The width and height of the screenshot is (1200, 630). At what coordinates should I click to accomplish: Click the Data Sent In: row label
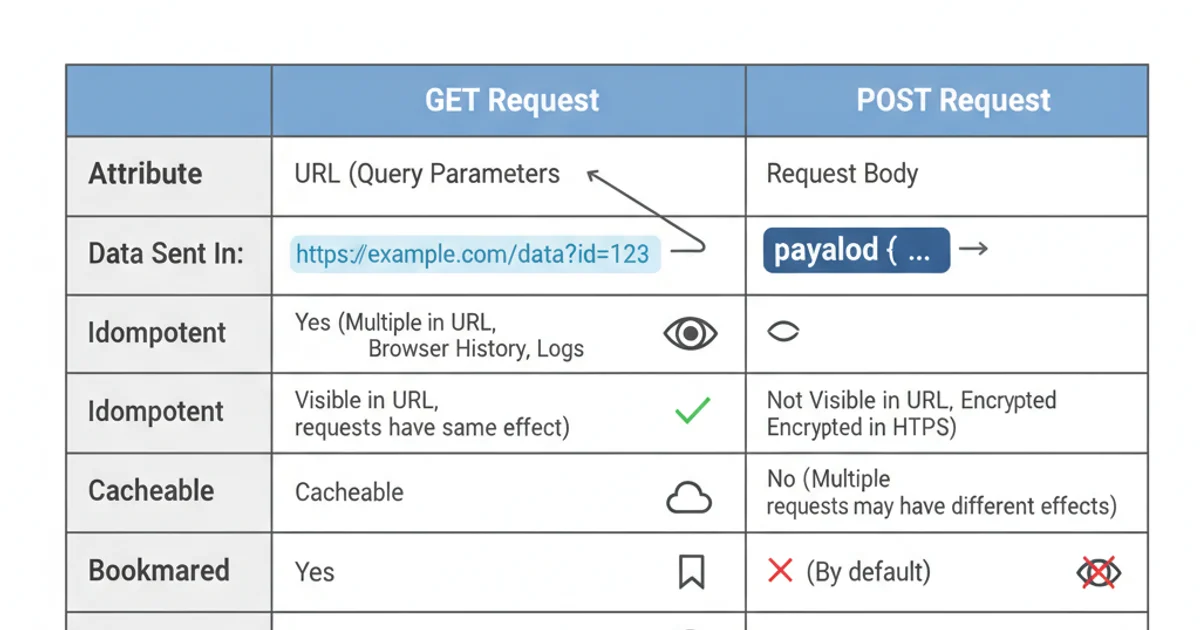(x=166, y=254)
